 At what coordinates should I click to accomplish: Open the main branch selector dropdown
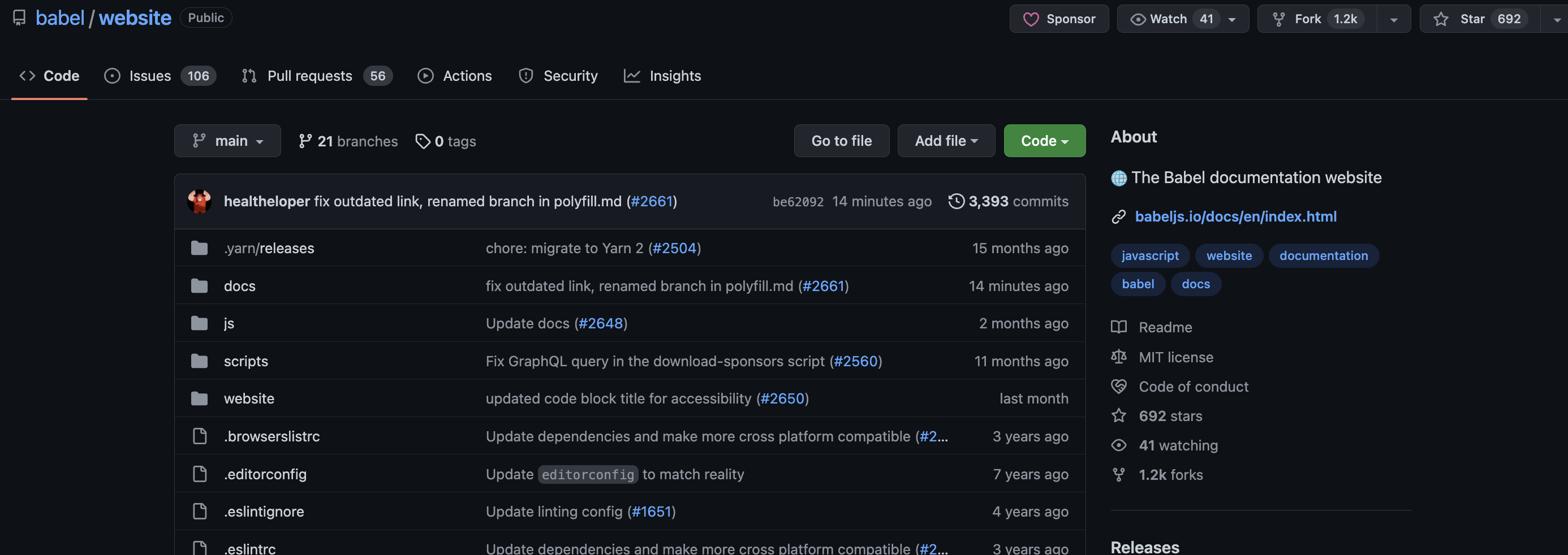pos(227,141)
